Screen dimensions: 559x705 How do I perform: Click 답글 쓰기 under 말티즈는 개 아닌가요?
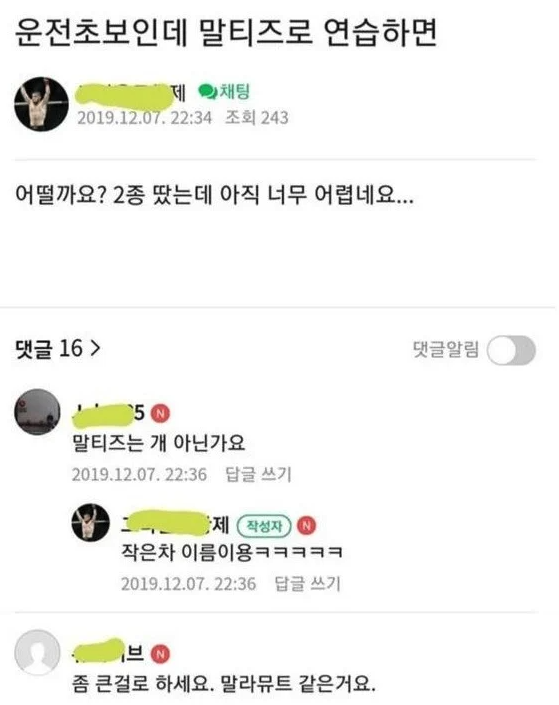[x=258, y=474]
